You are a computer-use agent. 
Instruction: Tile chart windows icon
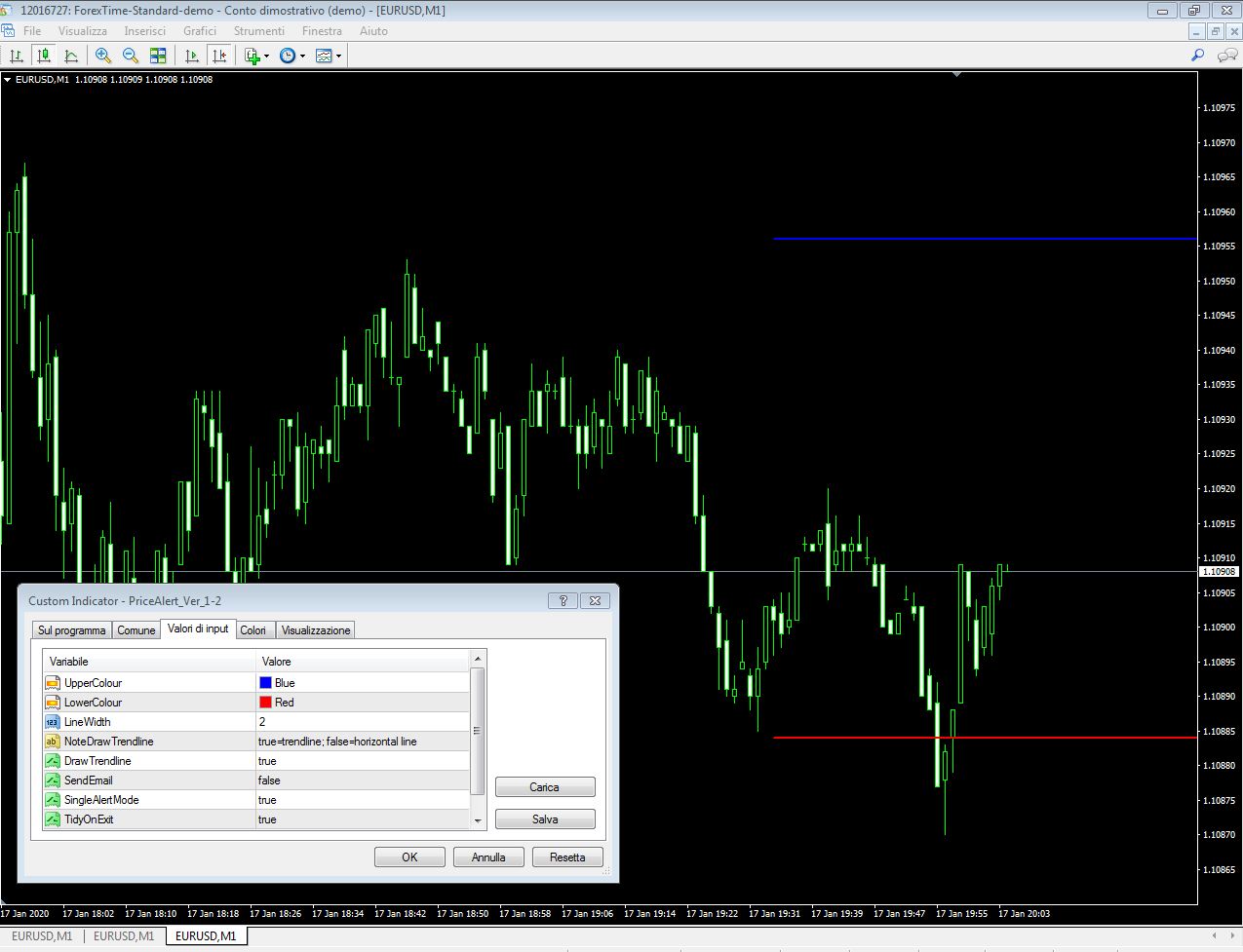coord(158,56)
